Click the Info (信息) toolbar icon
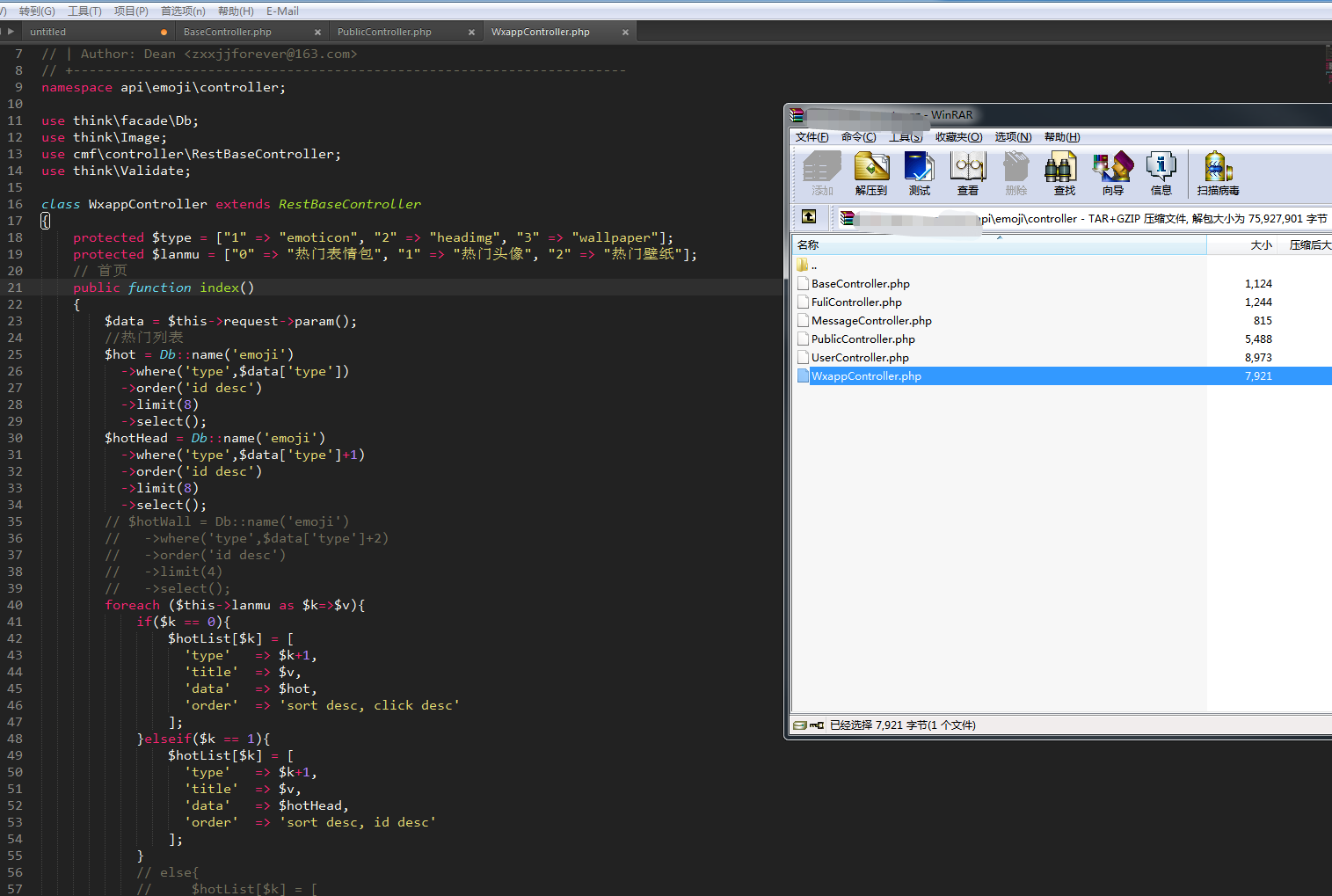 point(1161,173)
